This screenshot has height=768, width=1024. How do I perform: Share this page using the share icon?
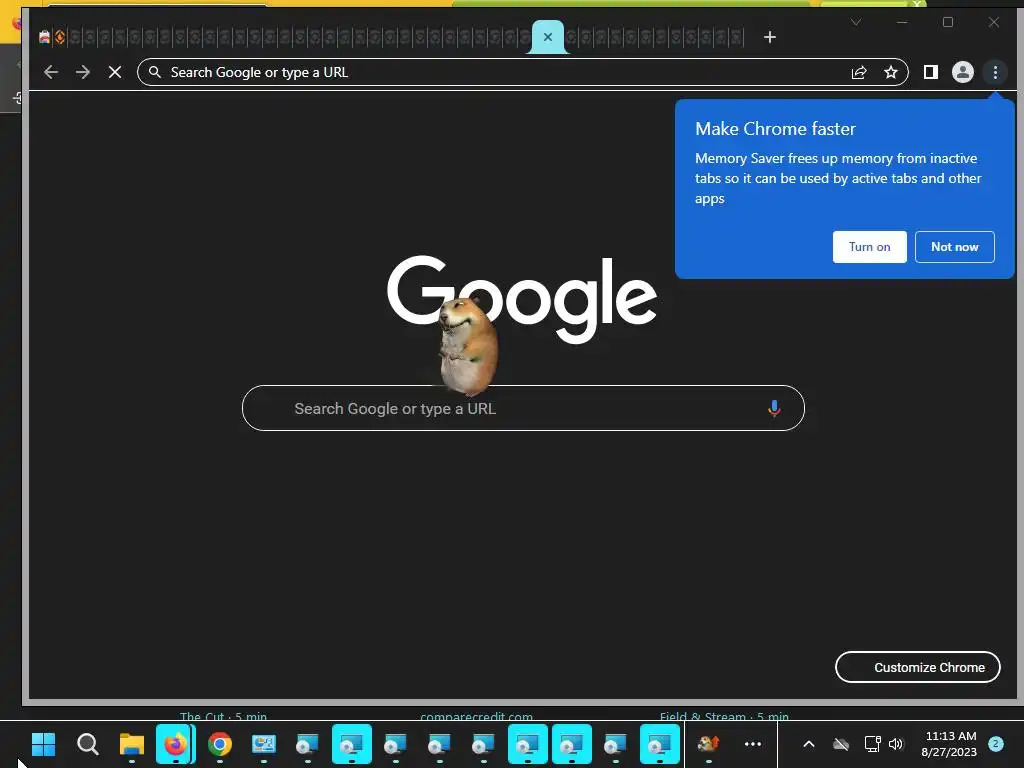click(x=859, y=72)
